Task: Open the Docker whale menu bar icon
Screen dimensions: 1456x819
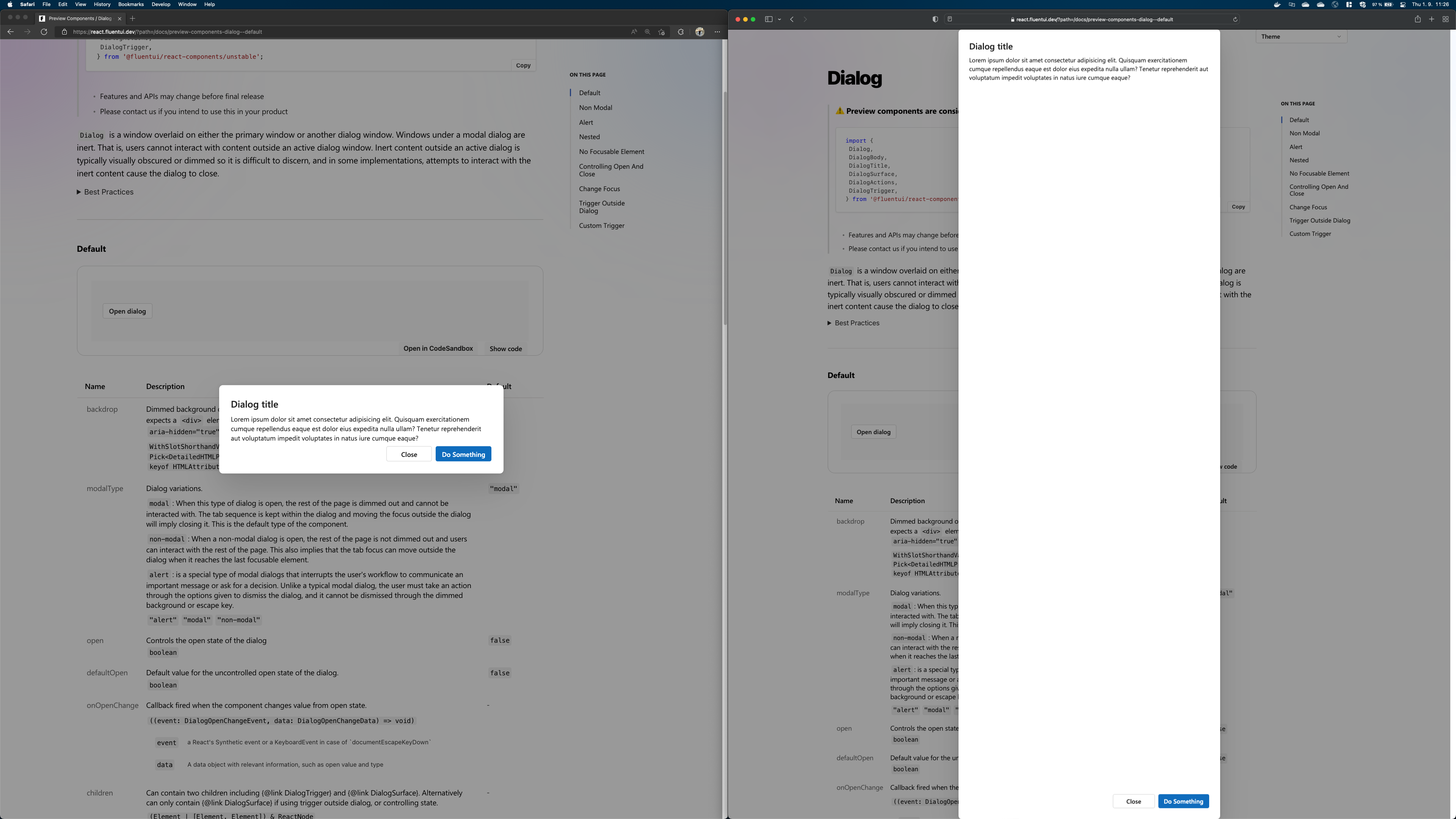Action: tap(1277, 5)
